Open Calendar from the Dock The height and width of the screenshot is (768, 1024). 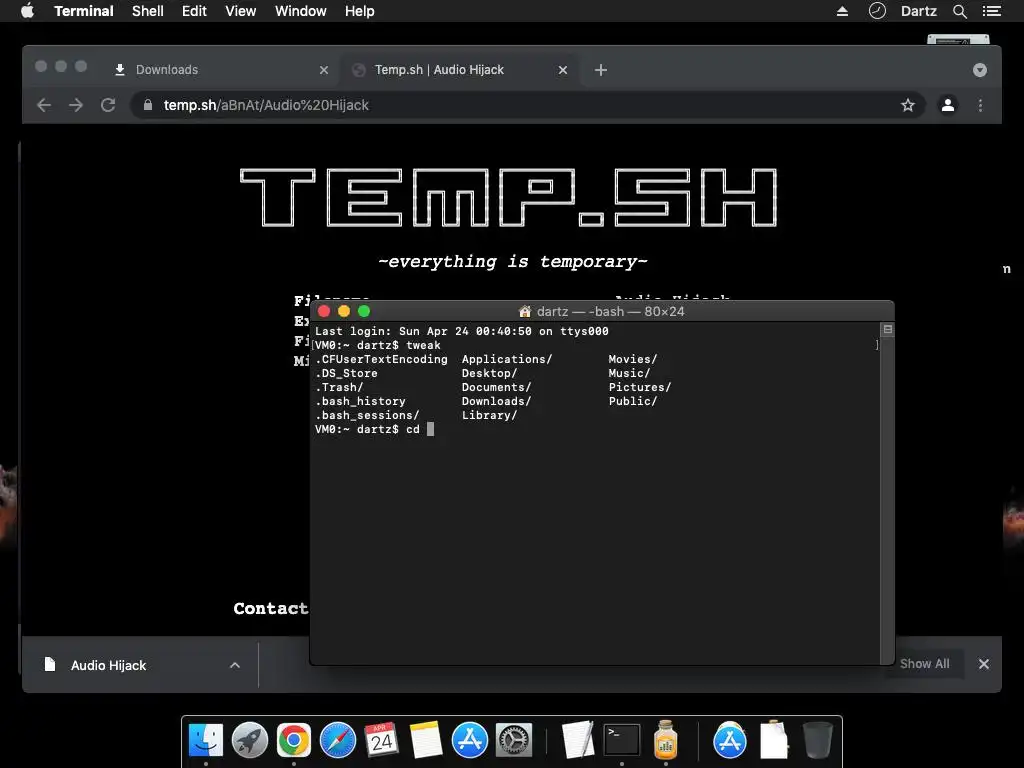click(381, 741)
